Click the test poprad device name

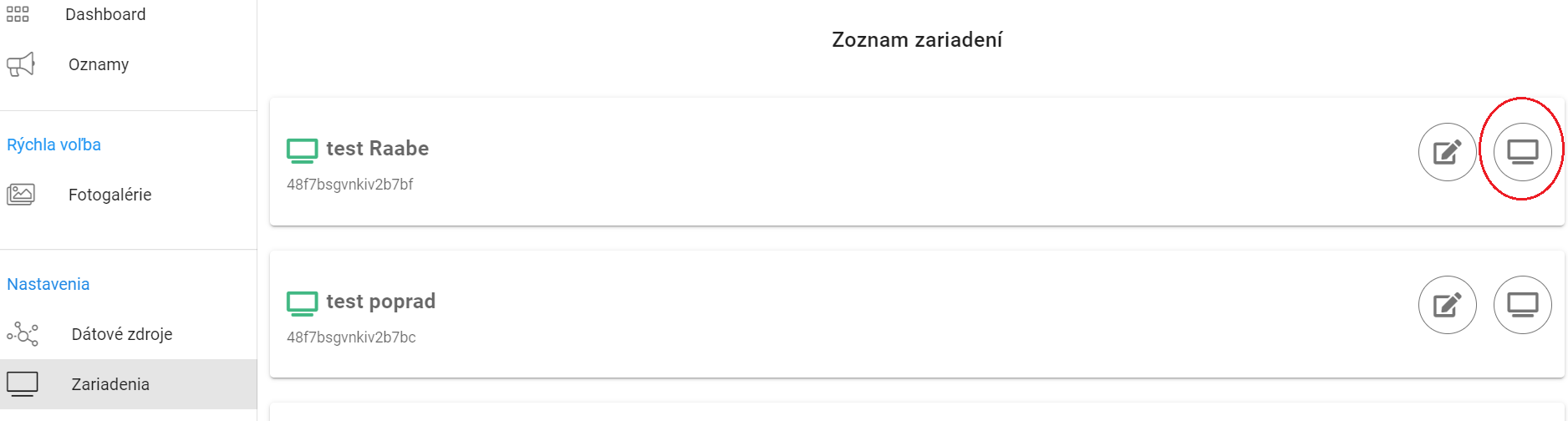pyautogui.click(x=380, y=302)
